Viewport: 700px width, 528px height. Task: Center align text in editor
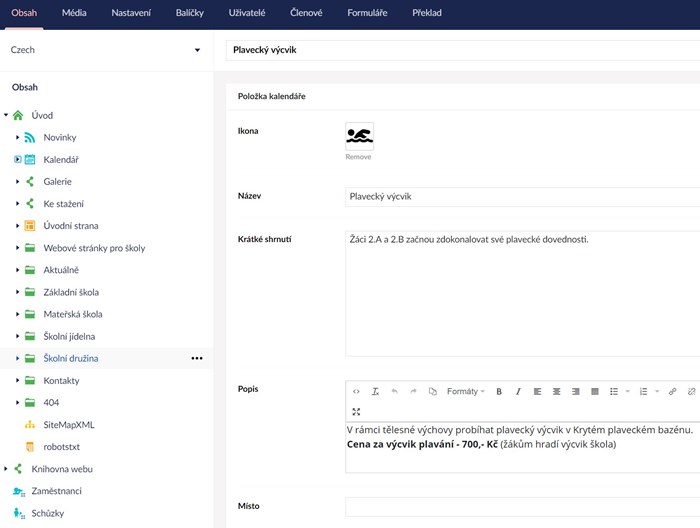click(x=556, y=391)
